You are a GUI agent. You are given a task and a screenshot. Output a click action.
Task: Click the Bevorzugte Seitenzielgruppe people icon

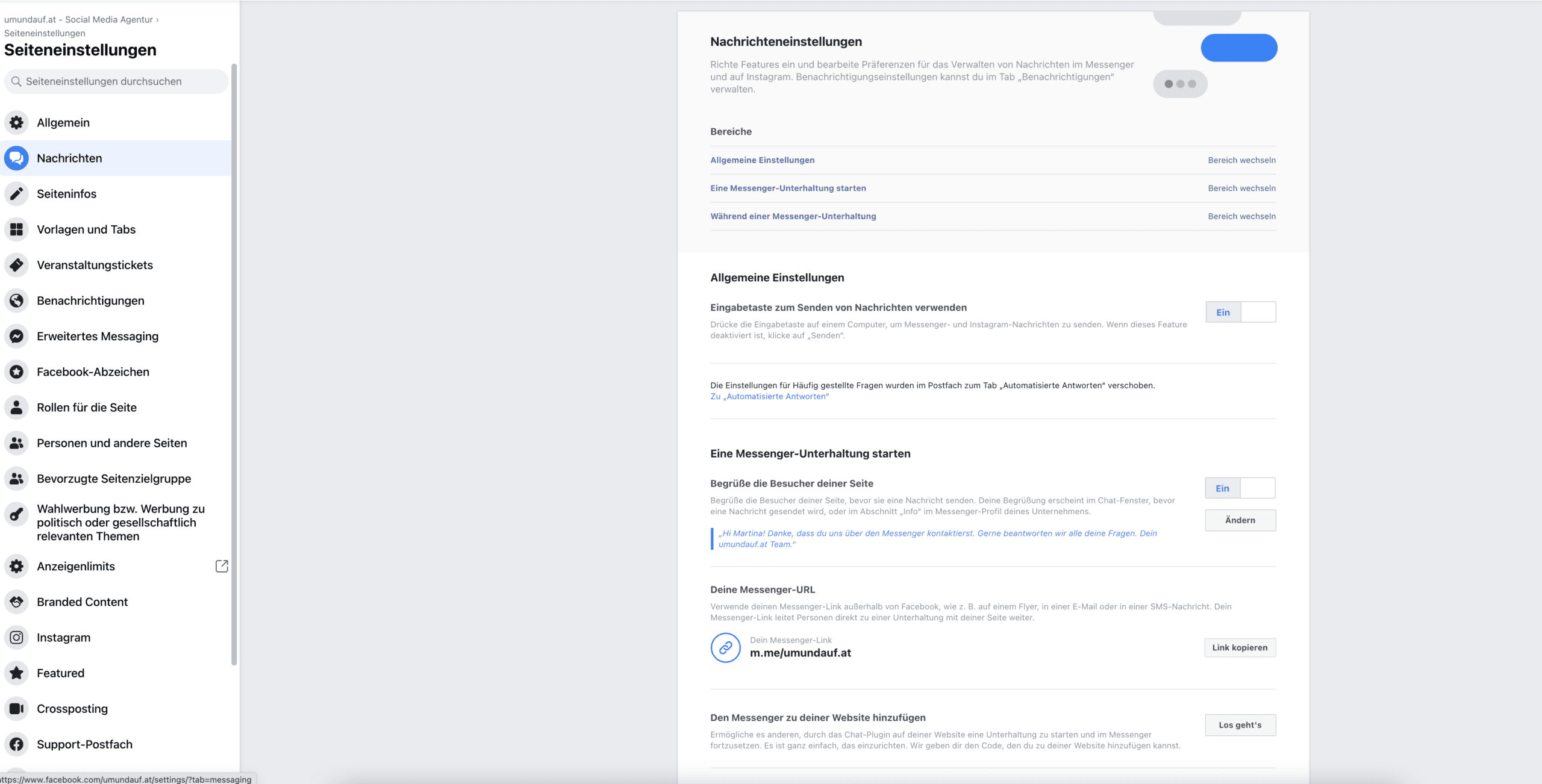pyautogui.click(x=17, y=478)
